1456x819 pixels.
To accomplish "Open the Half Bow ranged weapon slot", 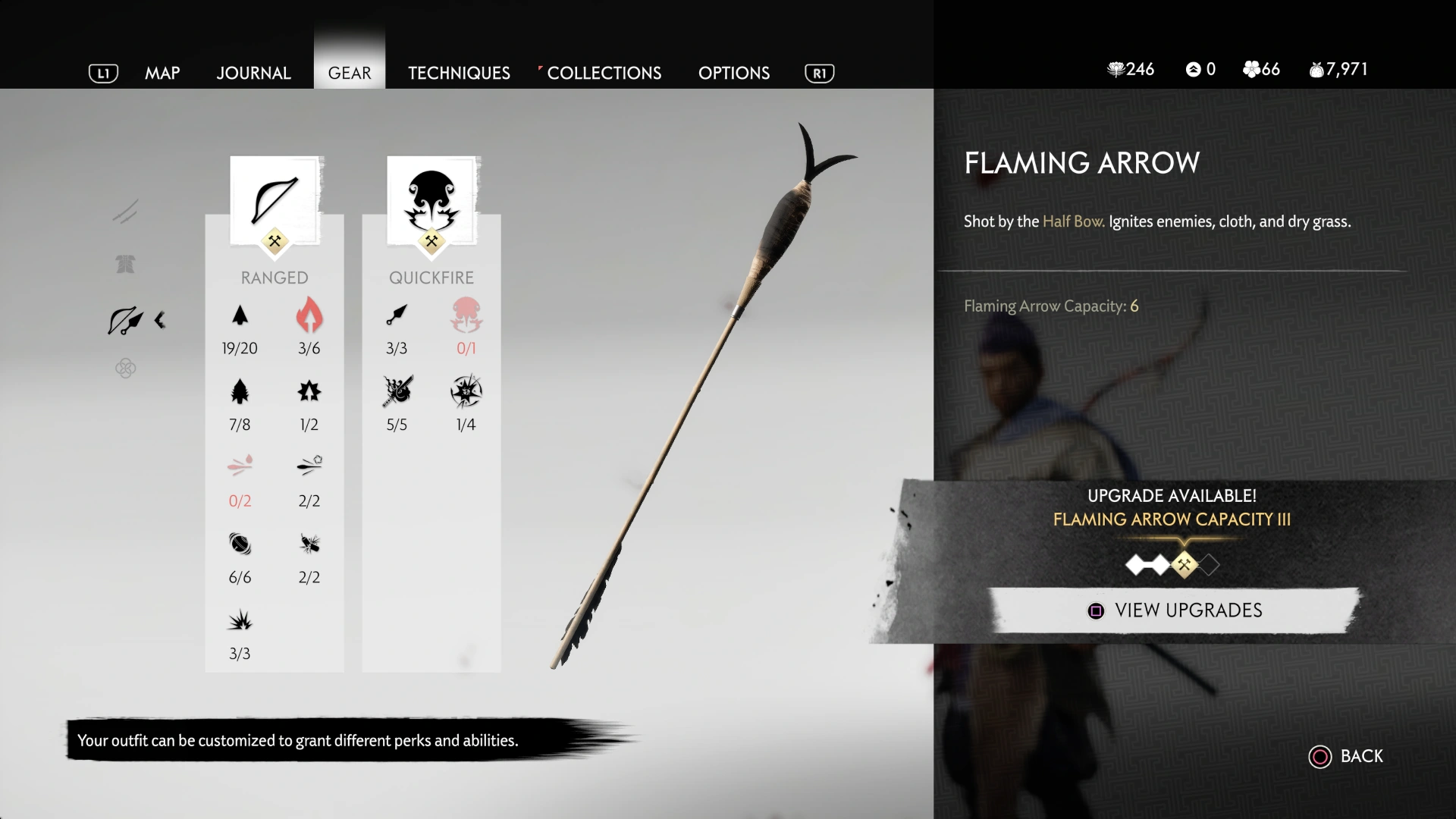I will click(276, 202).
